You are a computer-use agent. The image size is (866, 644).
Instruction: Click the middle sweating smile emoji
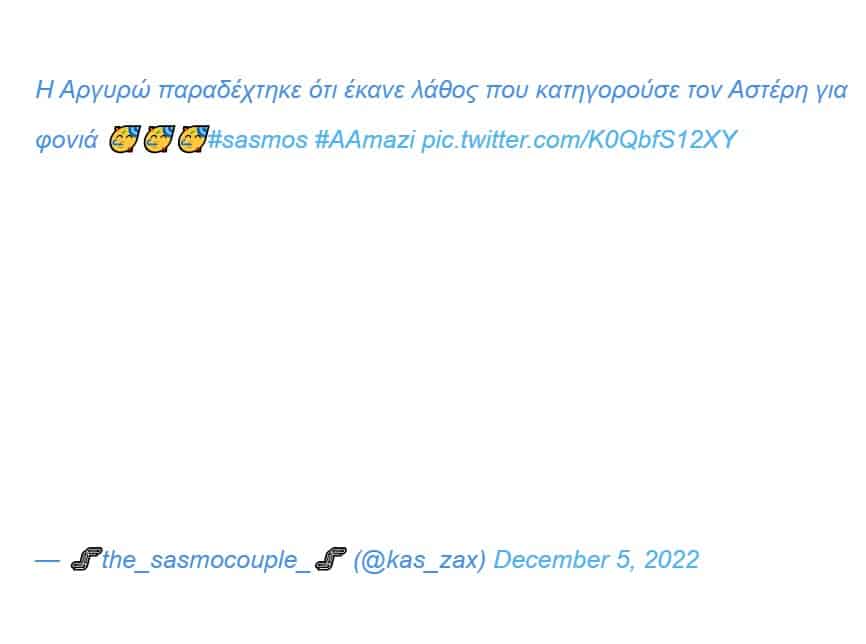[159, 139]
